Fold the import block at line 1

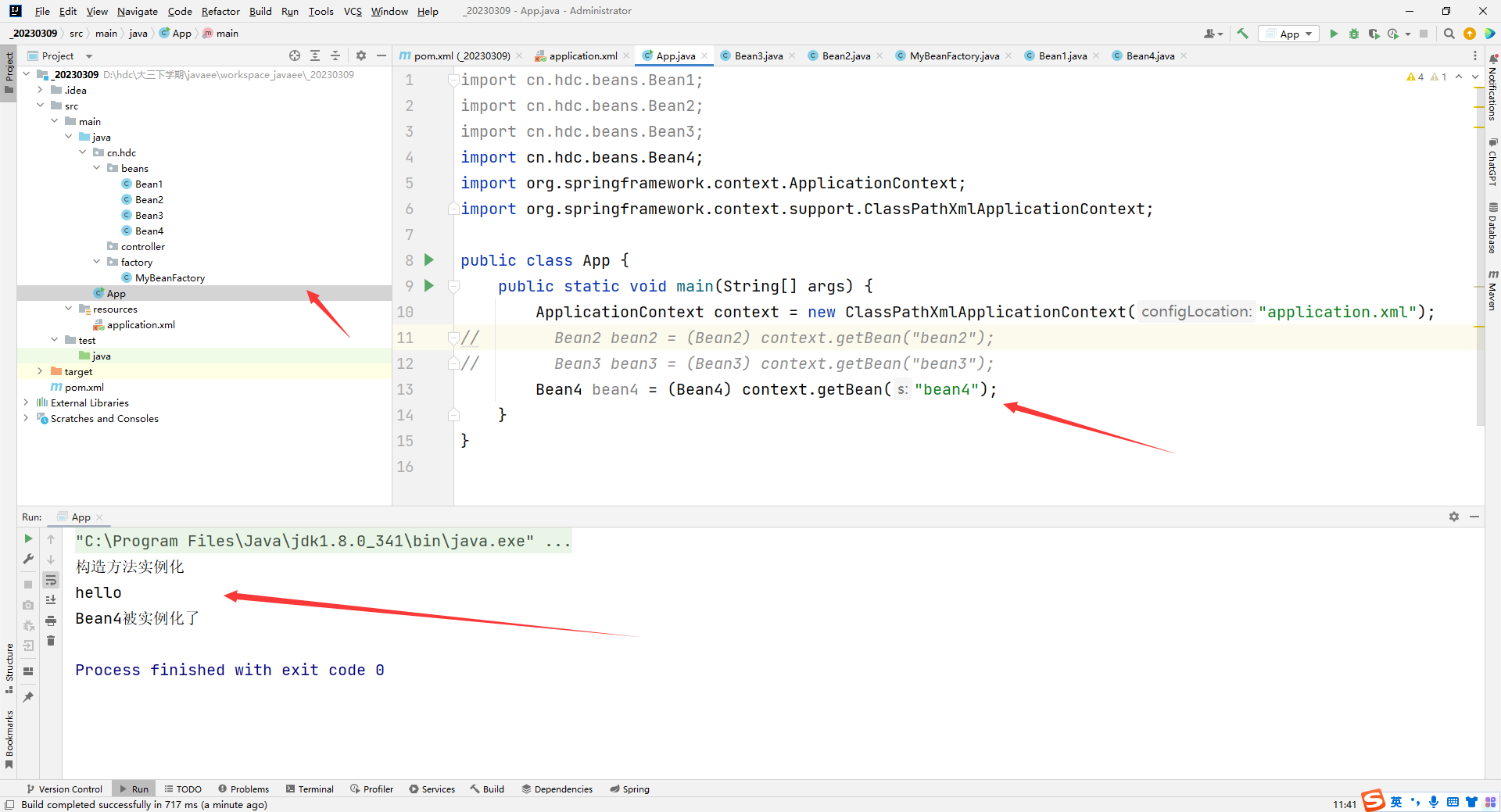(453, 80)
